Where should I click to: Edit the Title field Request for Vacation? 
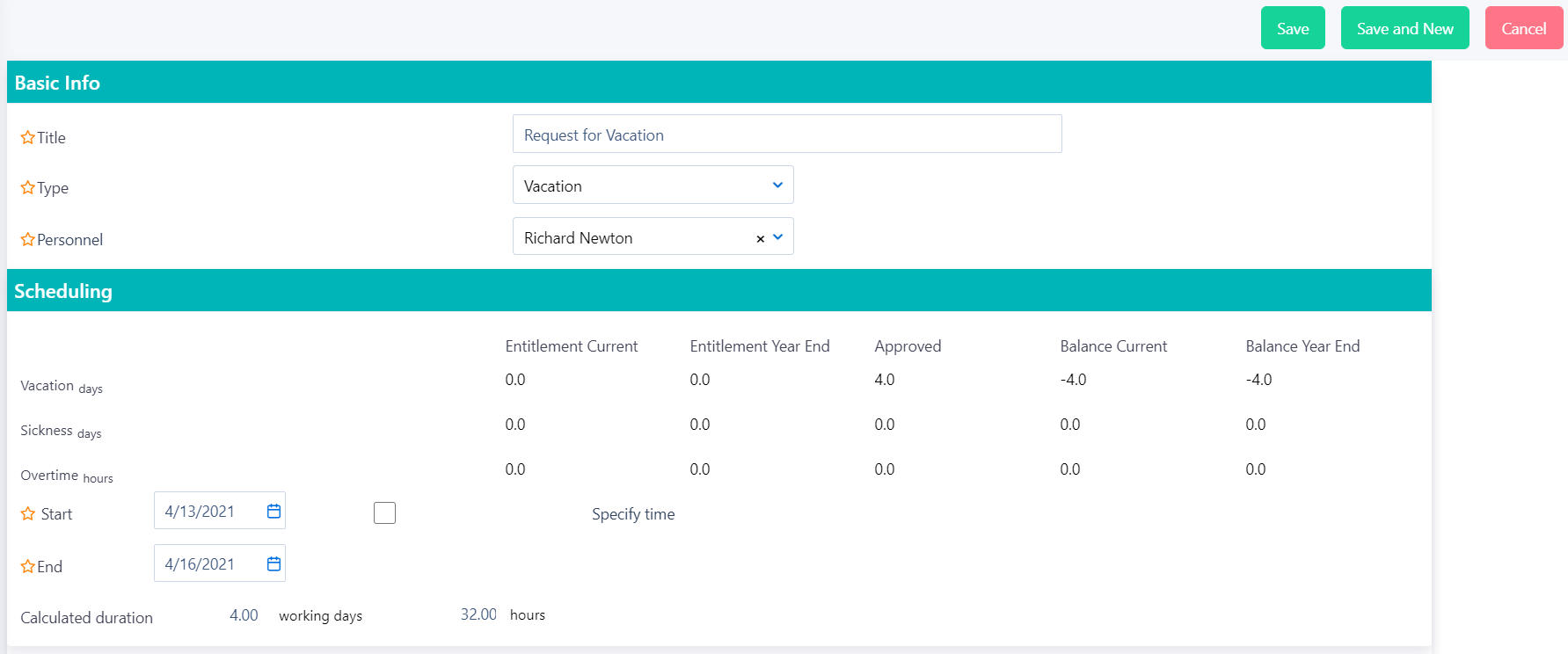click(787, 134)
